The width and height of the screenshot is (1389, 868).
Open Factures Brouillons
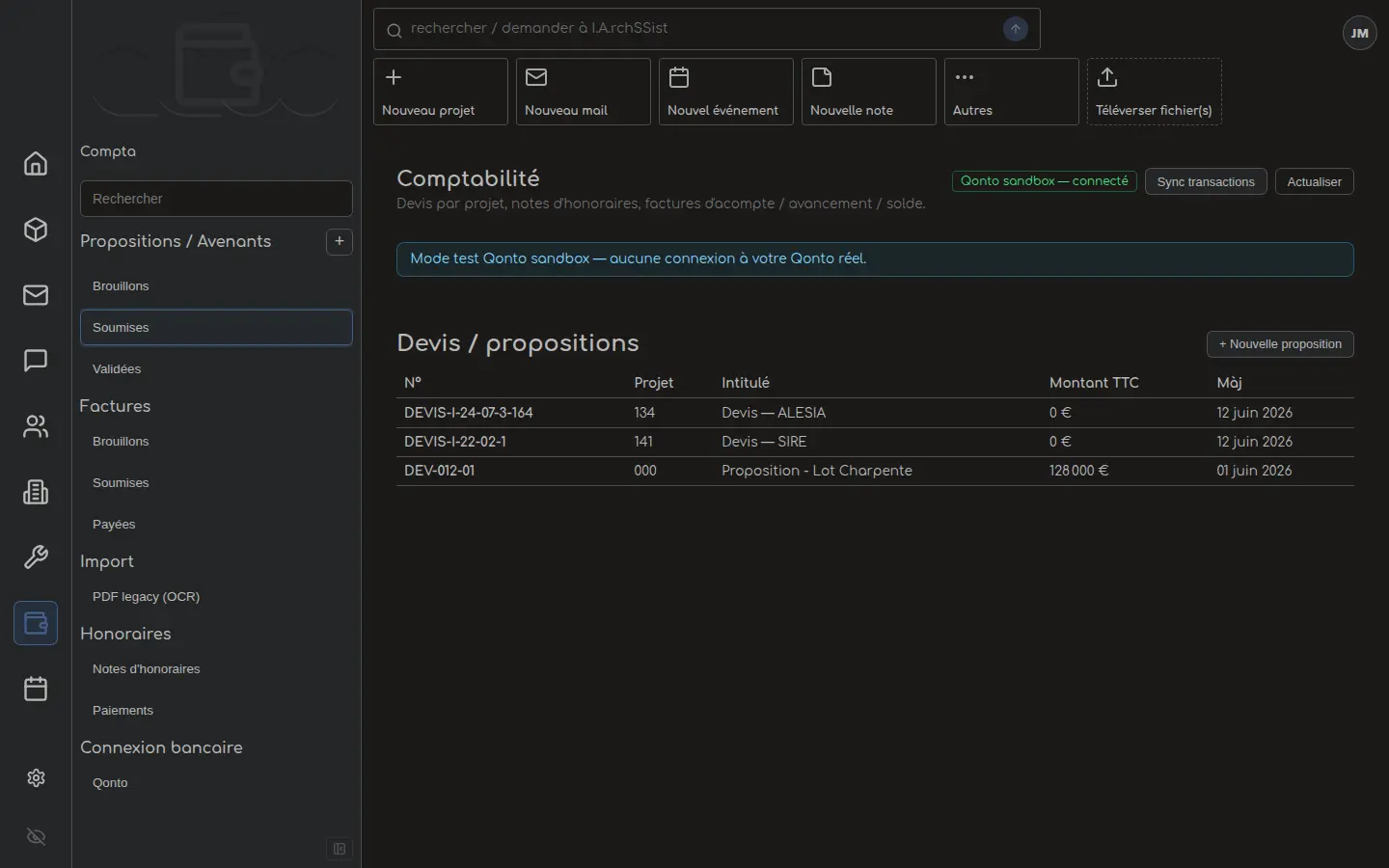click(x=216, y=442)
